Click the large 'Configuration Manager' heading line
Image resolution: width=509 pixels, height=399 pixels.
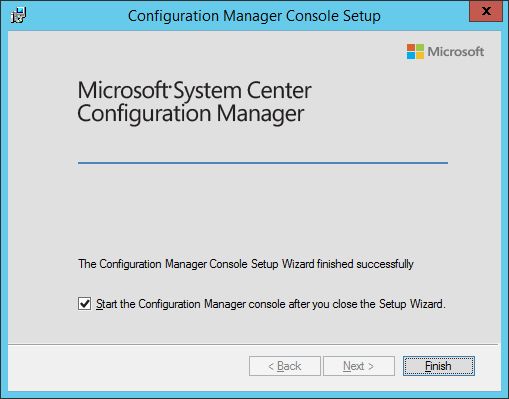tap(191, 114)
